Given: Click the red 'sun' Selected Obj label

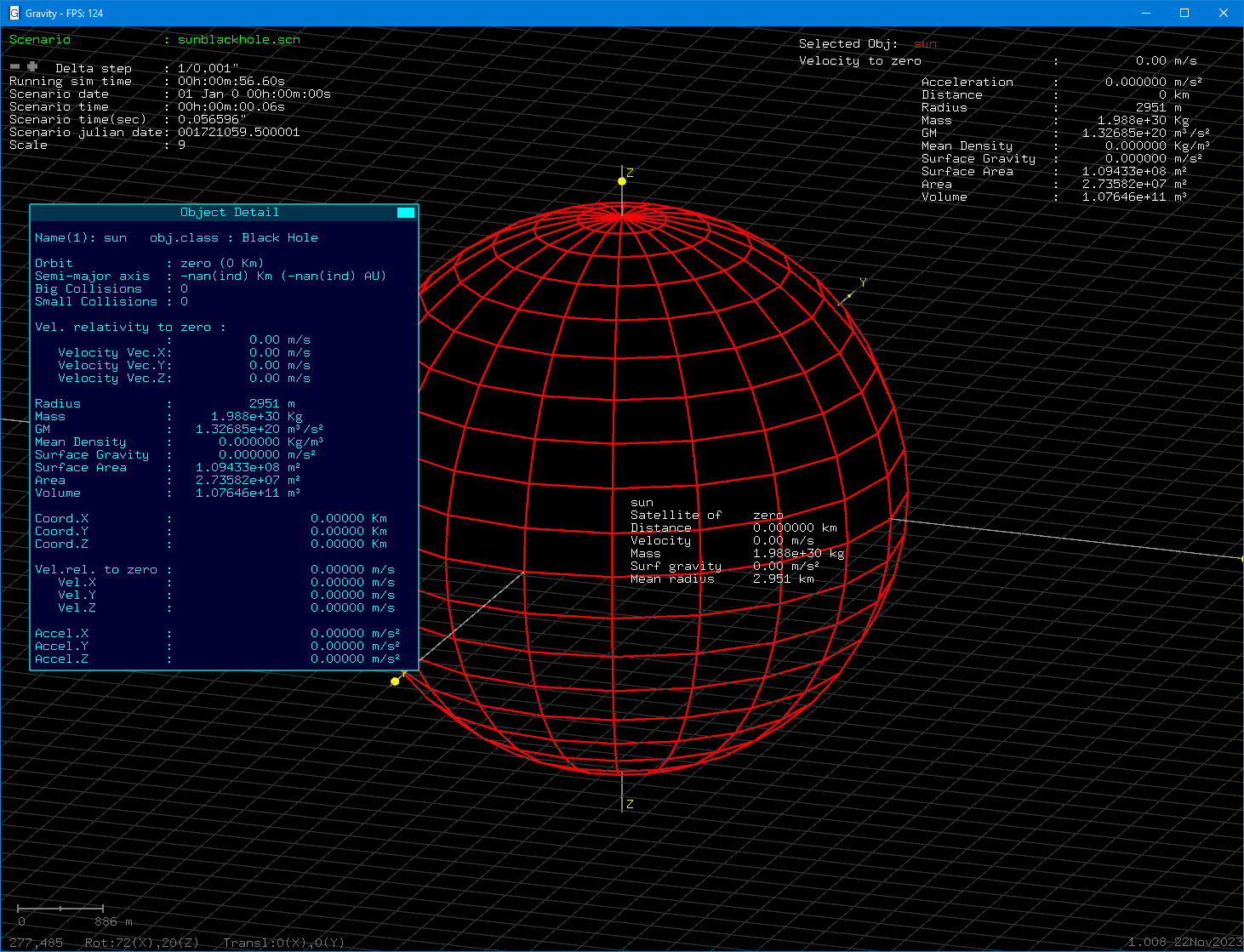Looking at the screenshot, I should [x=925, y=44].
